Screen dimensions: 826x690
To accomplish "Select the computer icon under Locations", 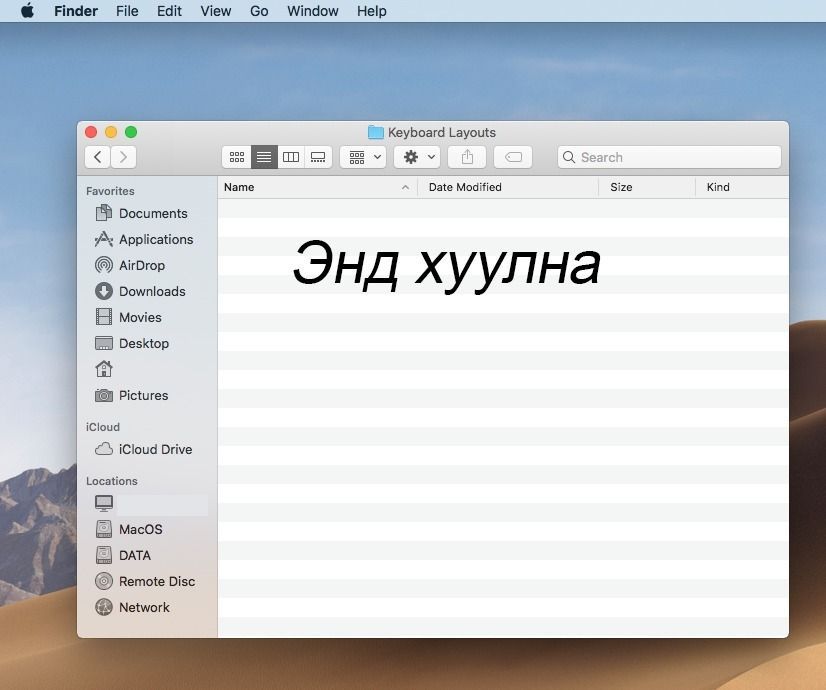I will (104, 504).
